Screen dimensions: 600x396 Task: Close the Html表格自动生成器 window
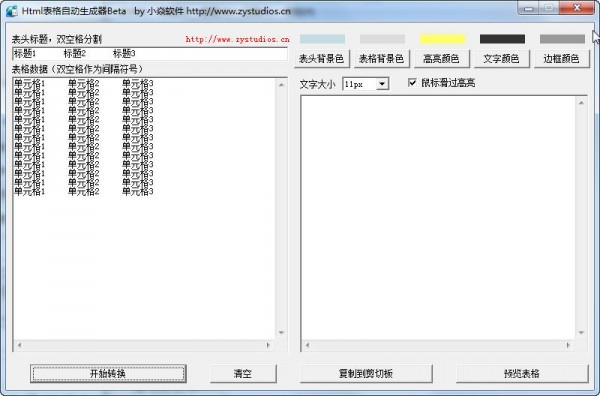tap(577, 8)
